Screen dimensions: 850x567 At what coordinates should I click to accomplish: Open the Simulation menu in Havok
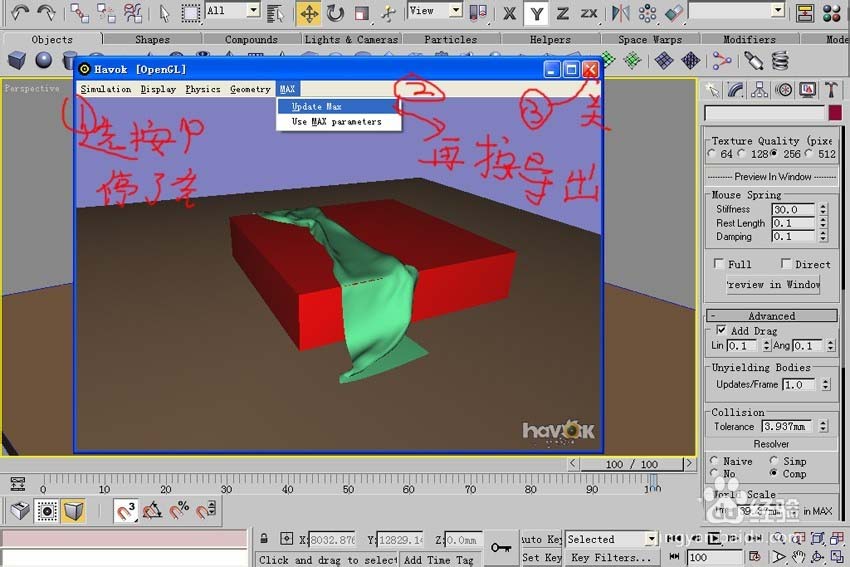tap(106, 89)
